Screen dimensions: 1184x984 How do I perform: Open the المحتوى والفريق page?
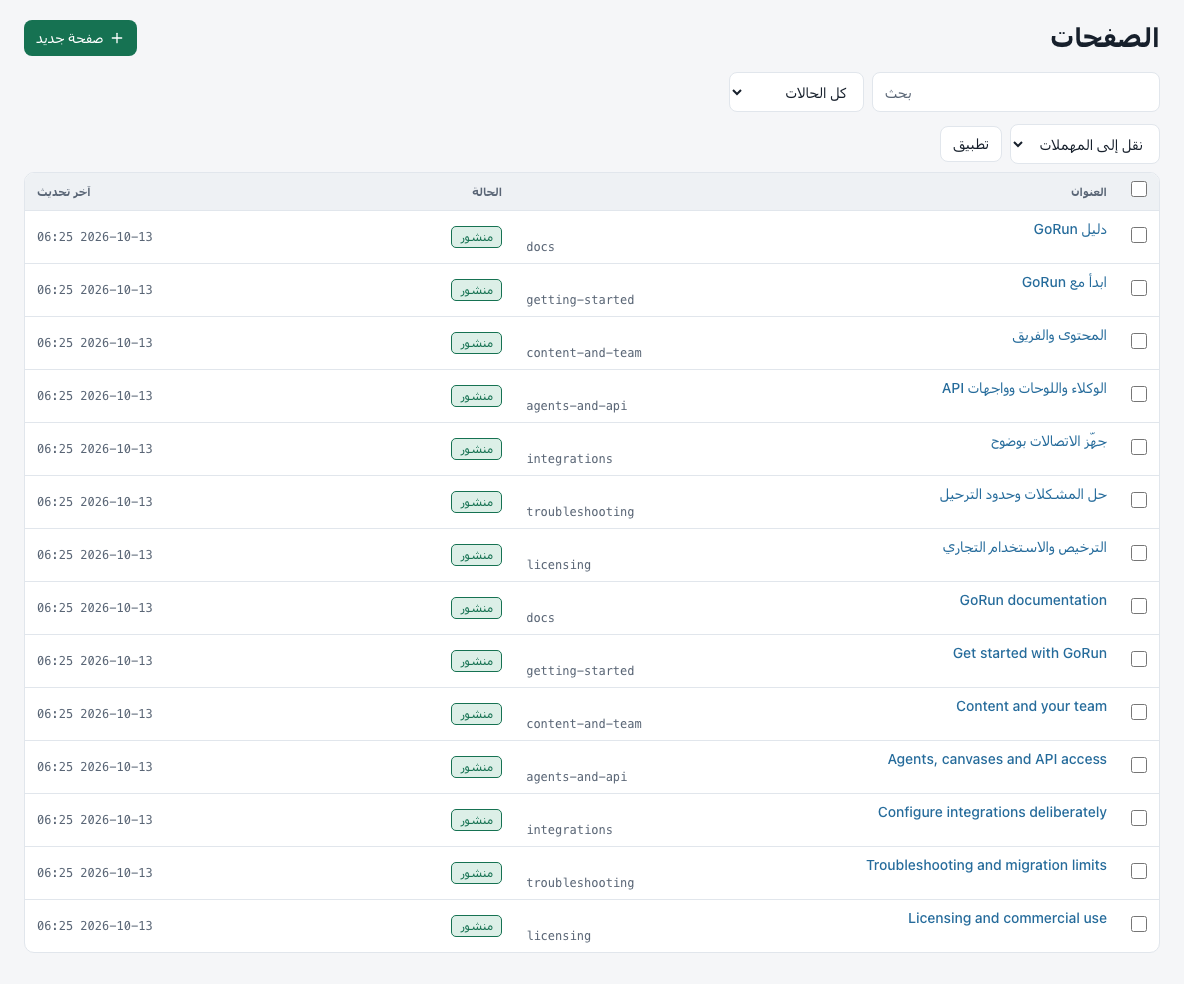coord(1059,335)
